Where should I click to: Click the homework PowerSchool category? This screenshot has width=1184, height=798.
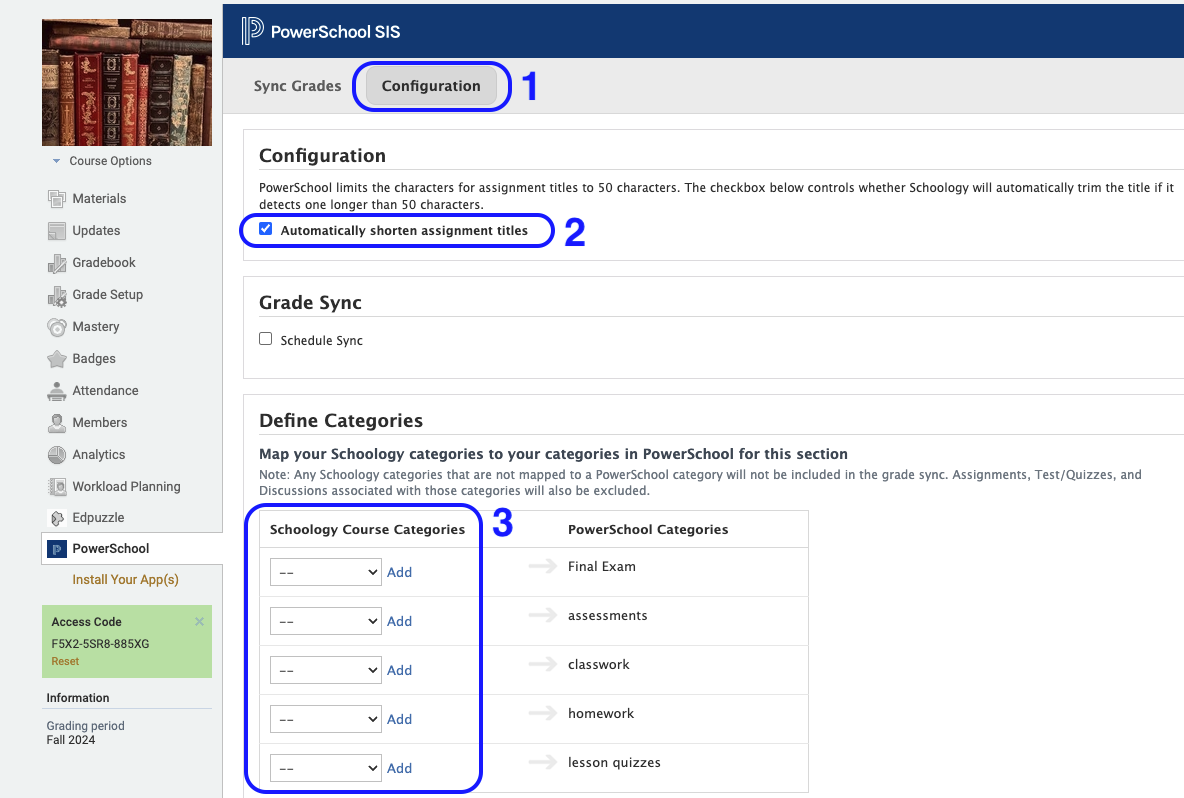[x=601, y=713]
